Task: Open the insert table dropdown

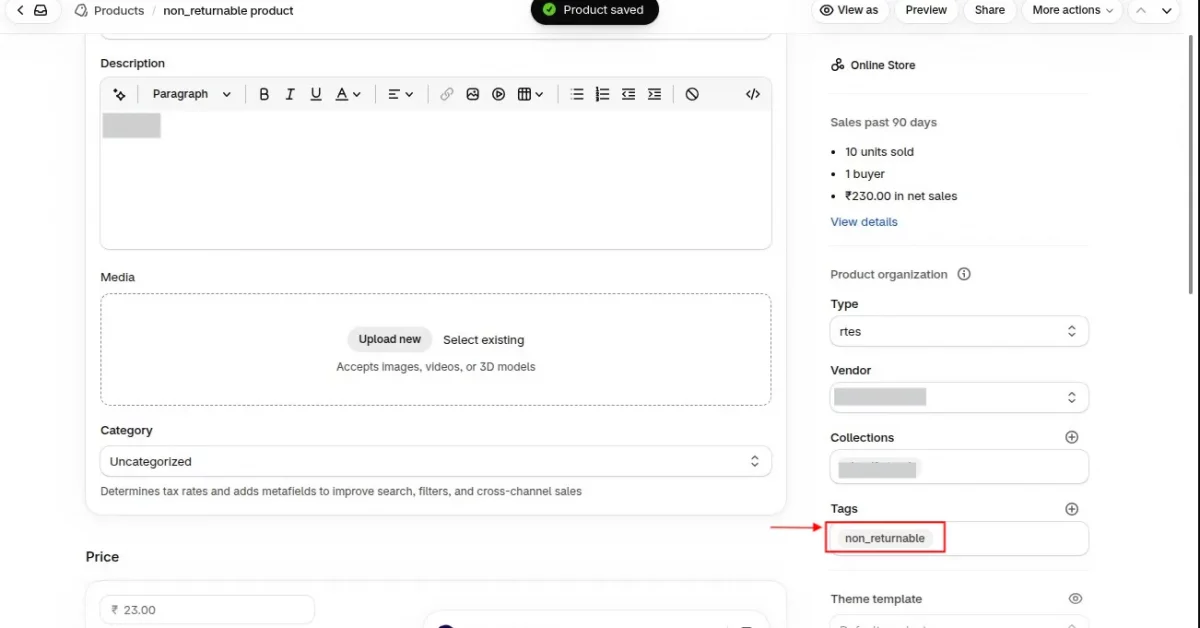Action: 530,94
